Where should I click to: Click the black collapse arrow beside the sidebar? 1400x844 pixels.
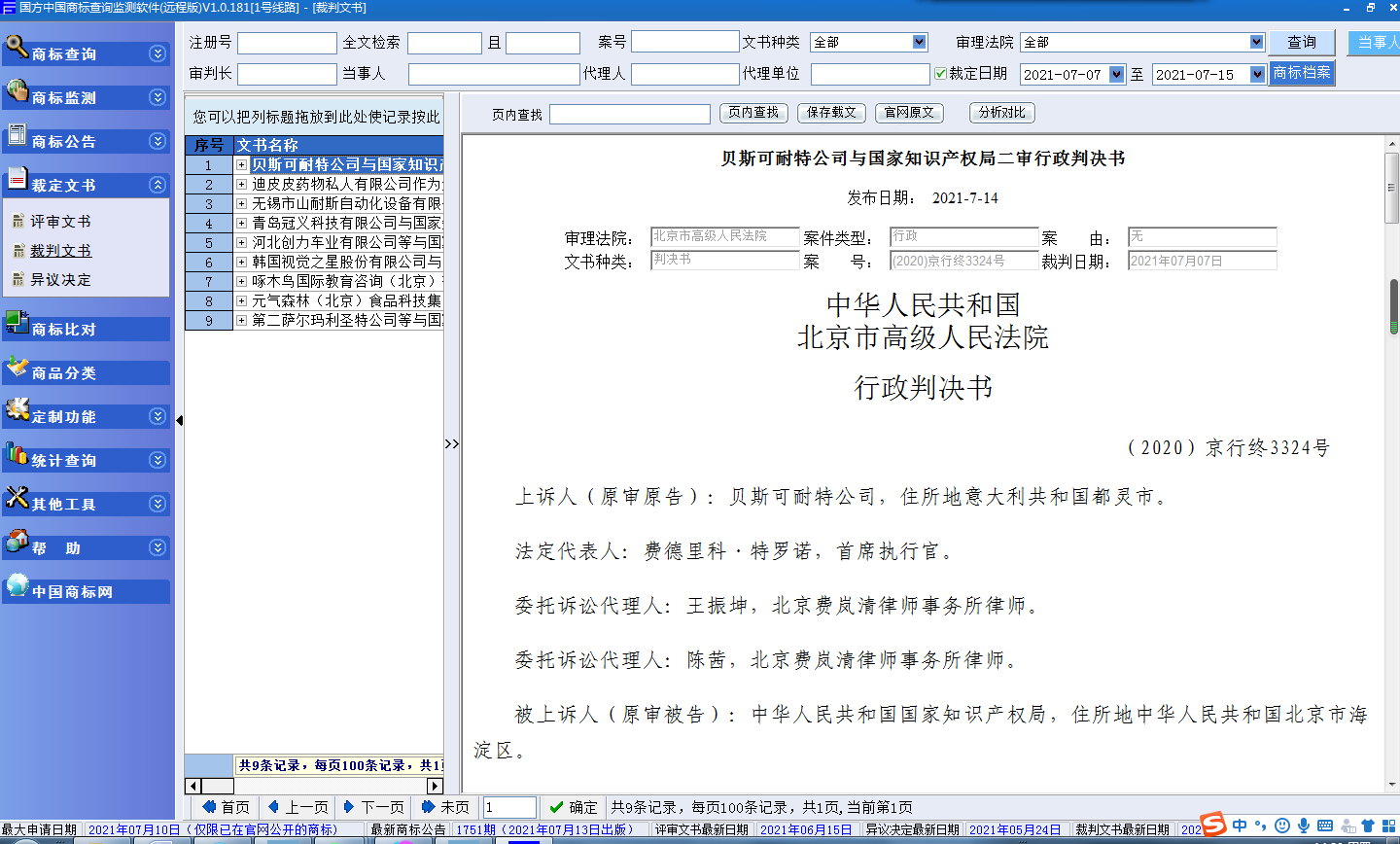[179, 420]
